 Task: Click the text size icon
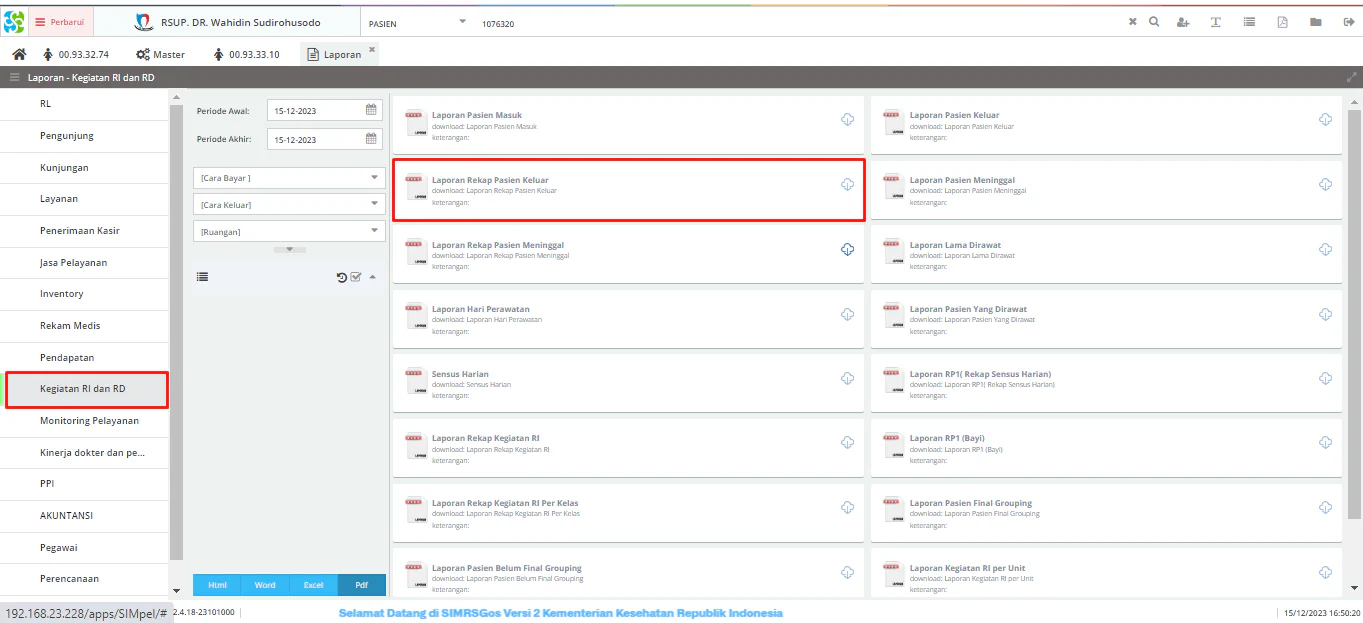tap(1216, 22)
